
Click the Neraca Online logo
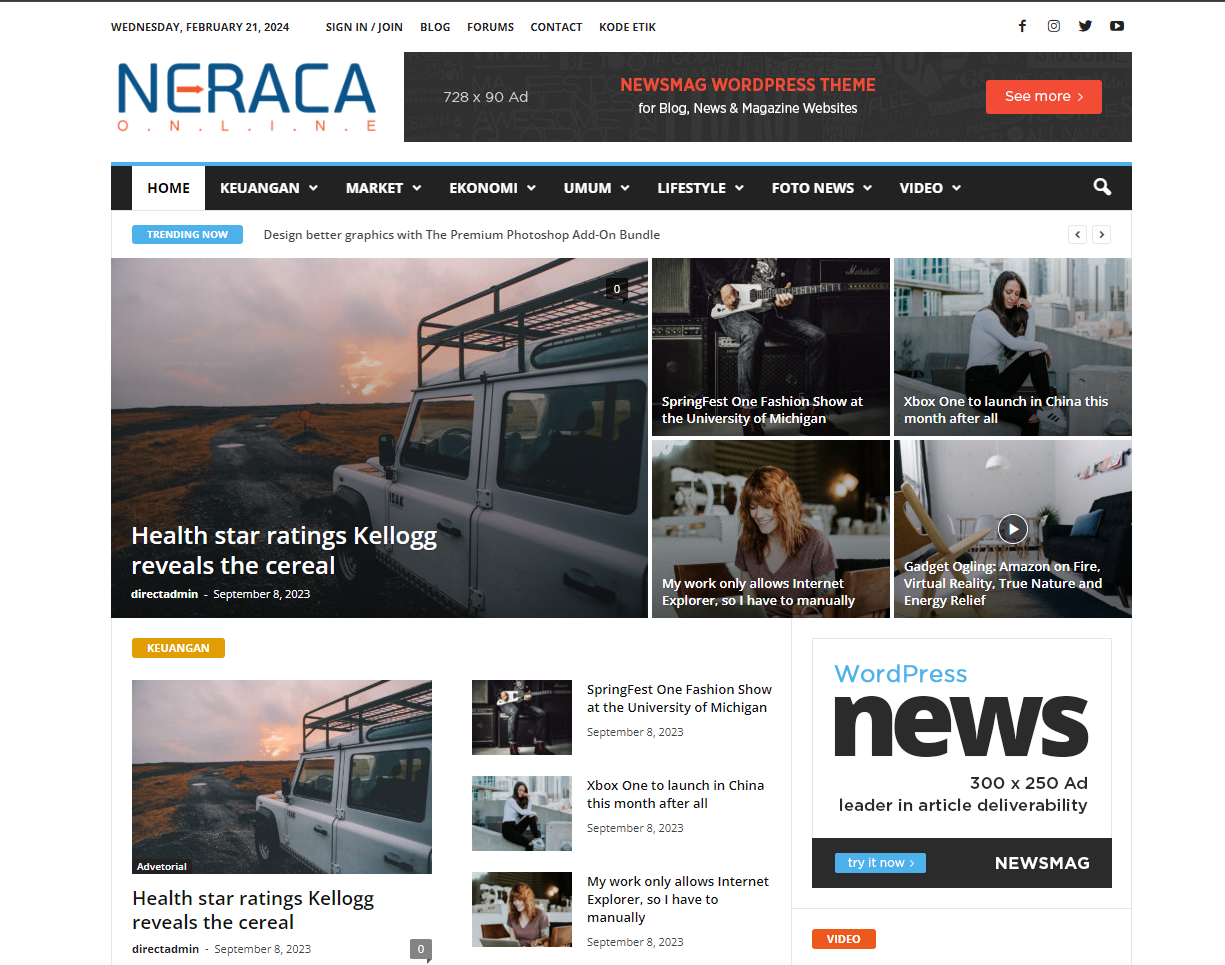point(246,97)
